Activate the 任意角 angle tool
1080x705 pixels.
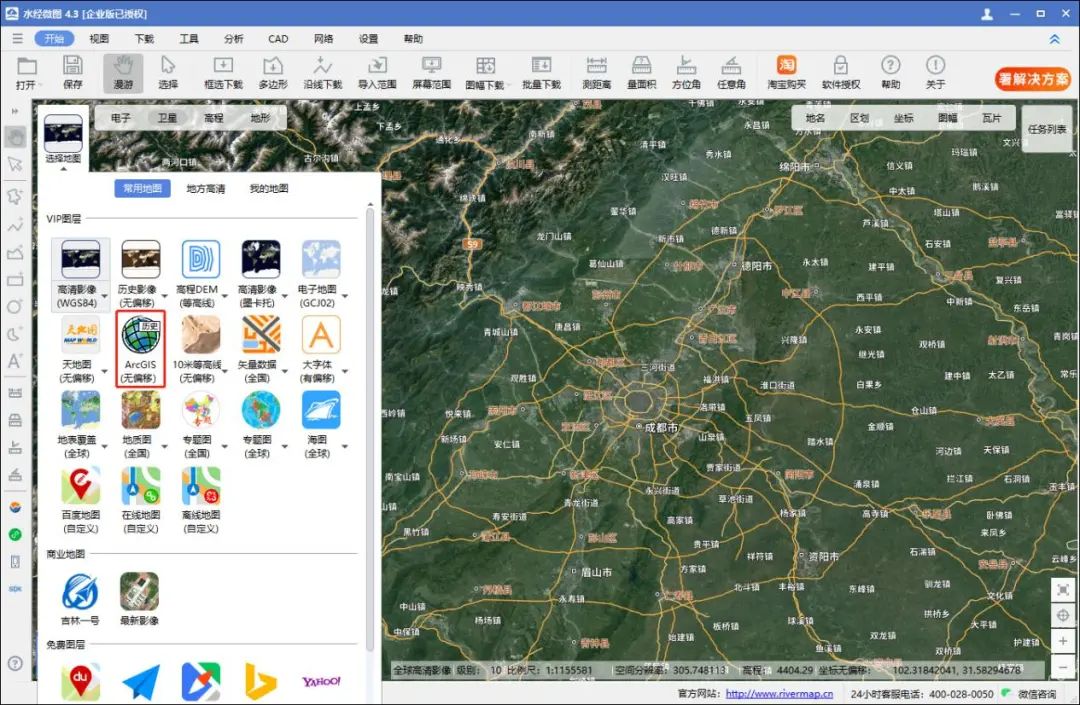point(731,73)
